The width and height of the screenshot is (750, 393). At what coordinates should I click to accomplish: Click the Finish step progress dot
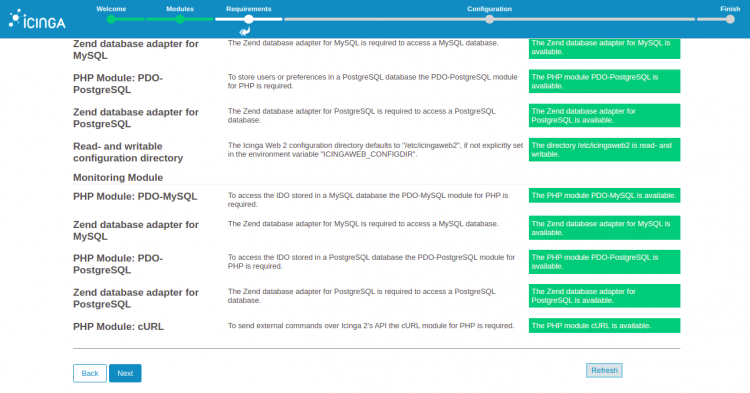point(730,19)
